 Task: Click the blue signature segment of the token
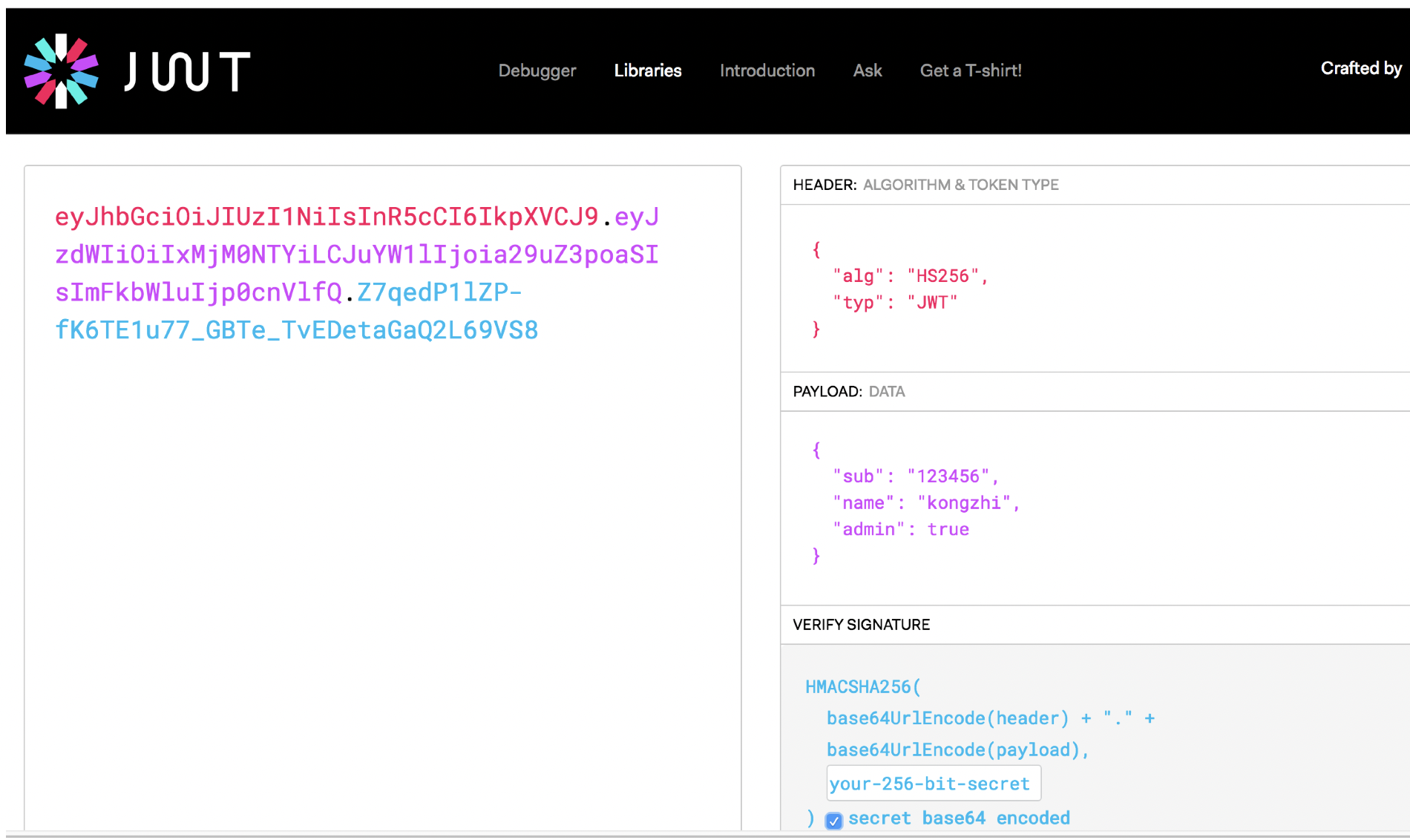pos(297,329)
